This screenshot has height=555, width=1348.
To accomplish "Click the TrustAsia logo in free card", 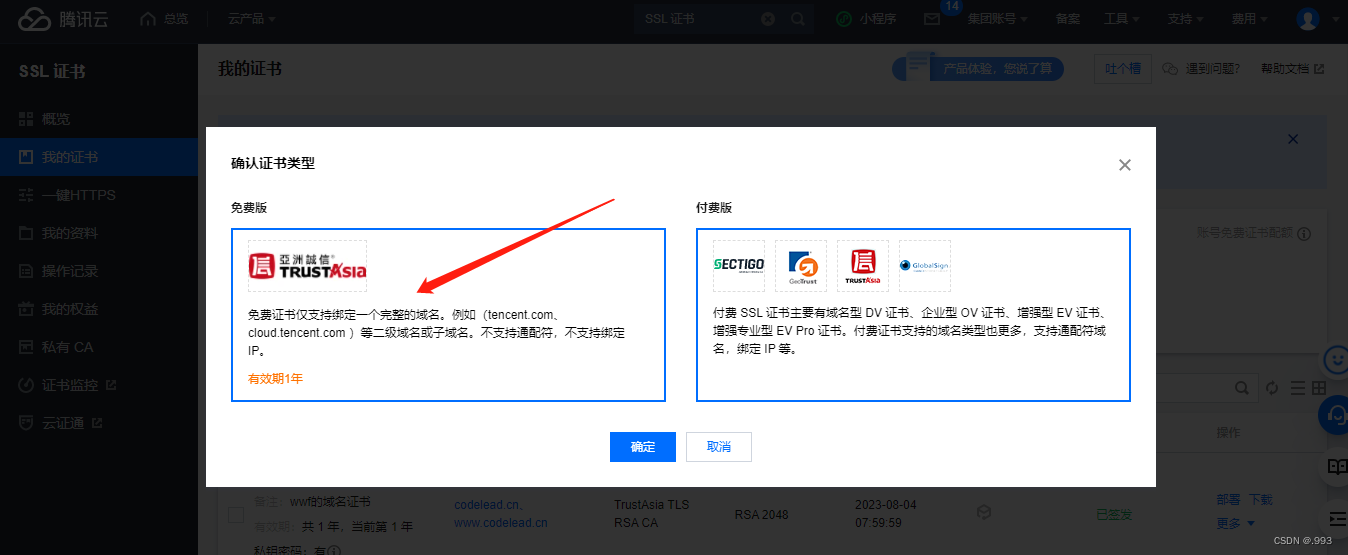I will [x=308, y=266].
